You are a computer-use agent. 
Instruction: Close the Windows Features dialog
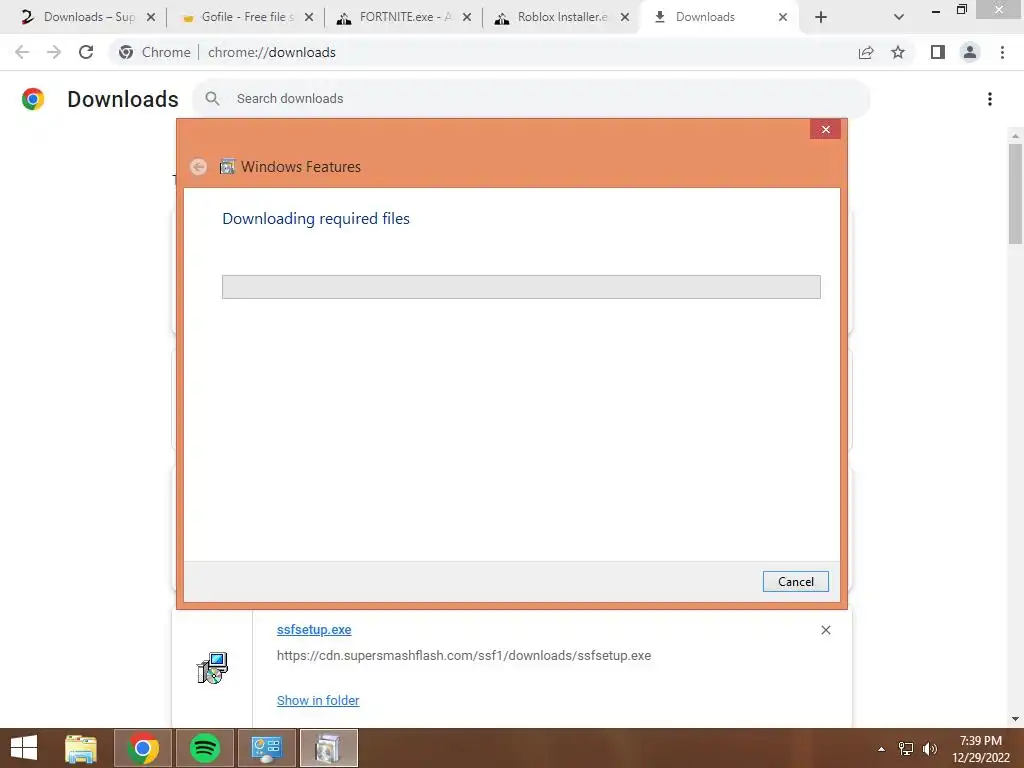click(825, 129)
